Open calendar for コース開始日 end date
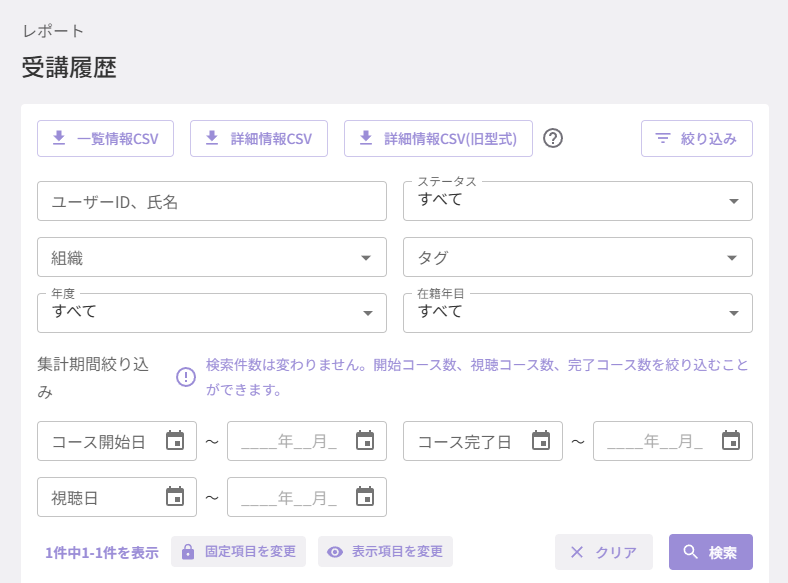Image resolution: width=788 pixels, height=583 pixels. (x=365, y=440)
